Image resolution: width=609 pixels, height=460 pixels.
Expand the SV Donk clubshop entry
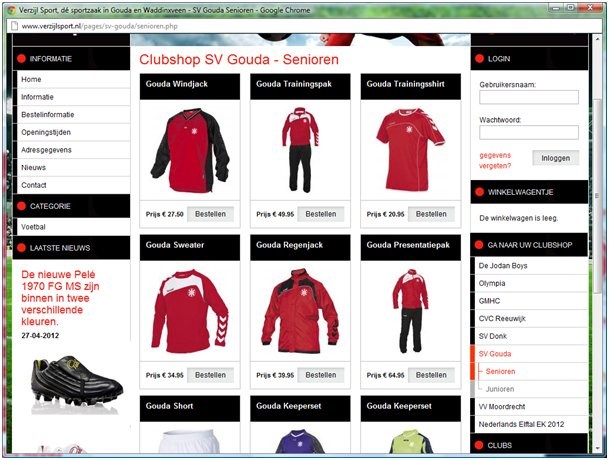[494, 335]
